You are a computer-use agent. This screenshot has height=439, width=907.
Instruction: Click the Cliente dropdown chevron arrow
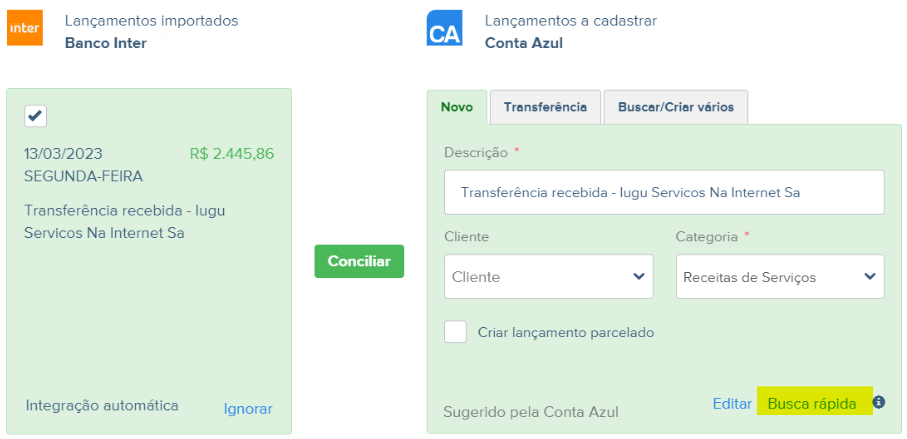pyautogui.click(x=639, y=276)
